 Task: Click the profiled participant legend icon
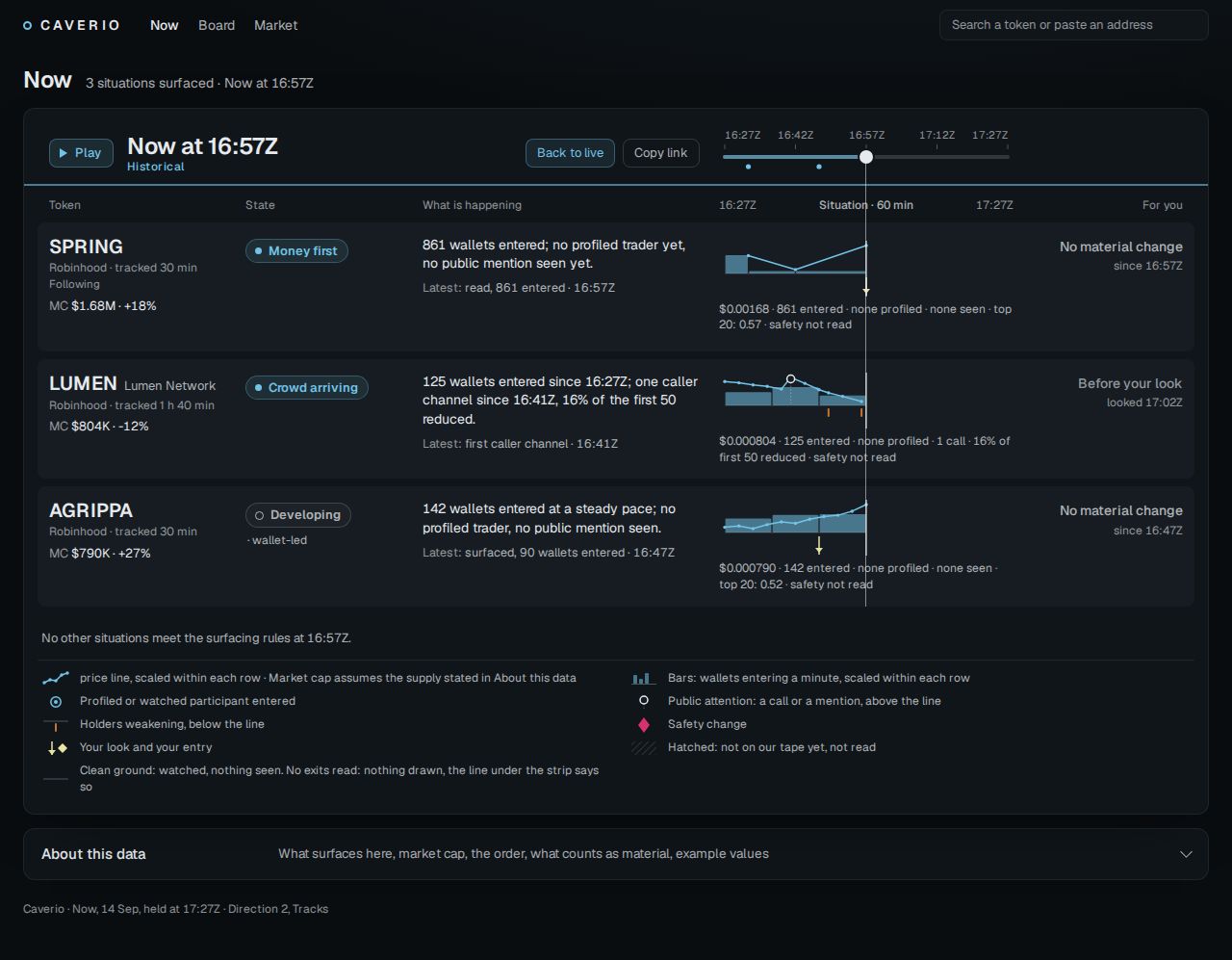pos(56,702)
